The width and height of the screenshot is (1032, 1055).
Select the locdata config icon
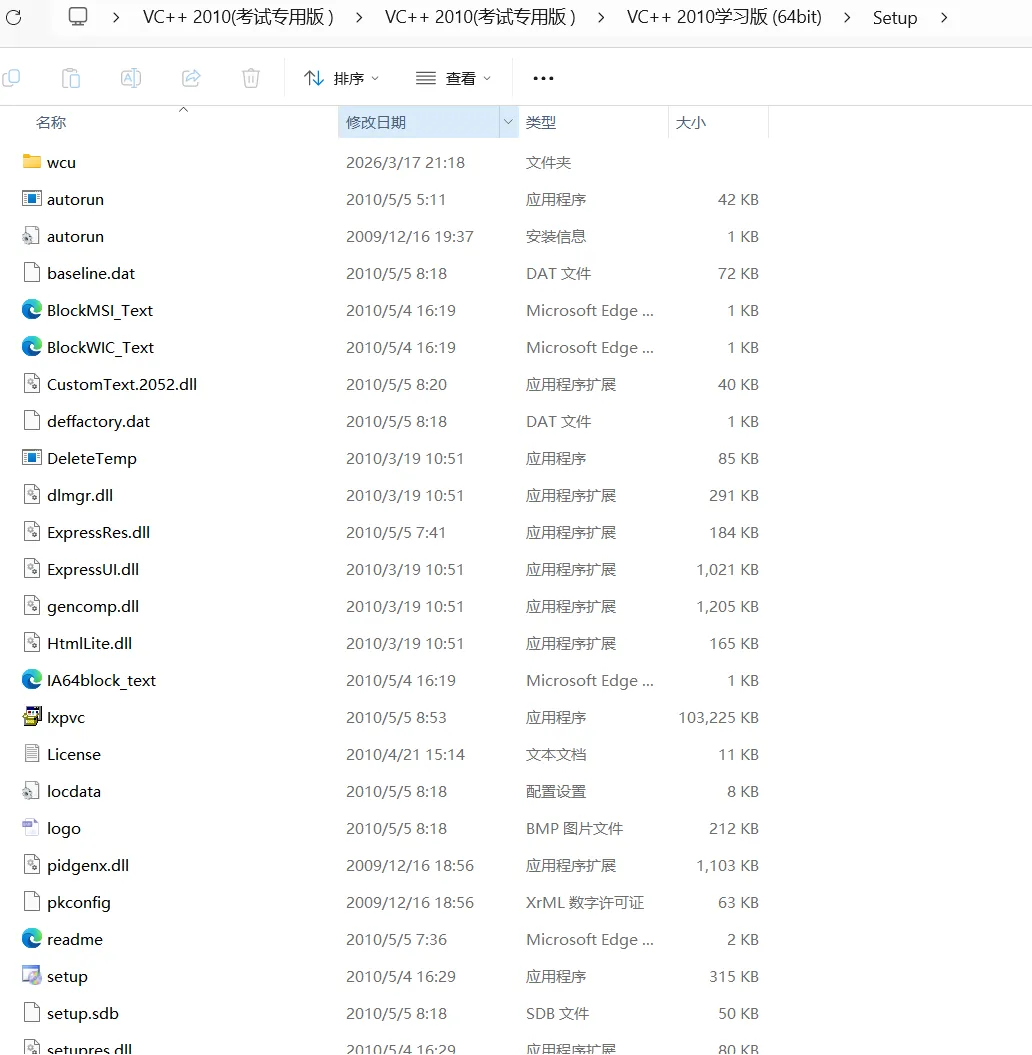point(32,791)
